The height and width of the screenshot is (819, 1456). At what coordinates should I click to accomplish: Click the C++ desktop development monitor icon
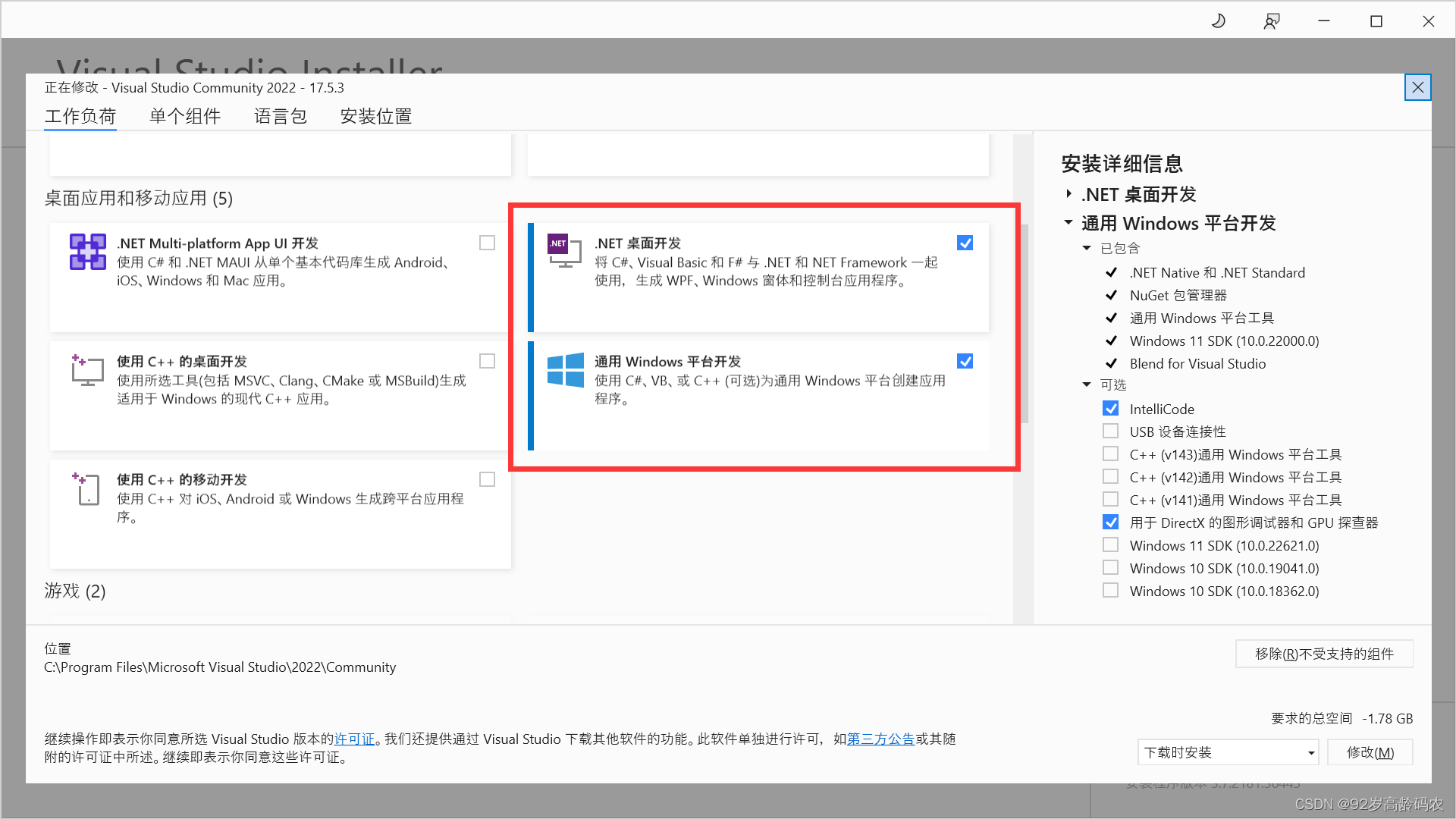88,370
